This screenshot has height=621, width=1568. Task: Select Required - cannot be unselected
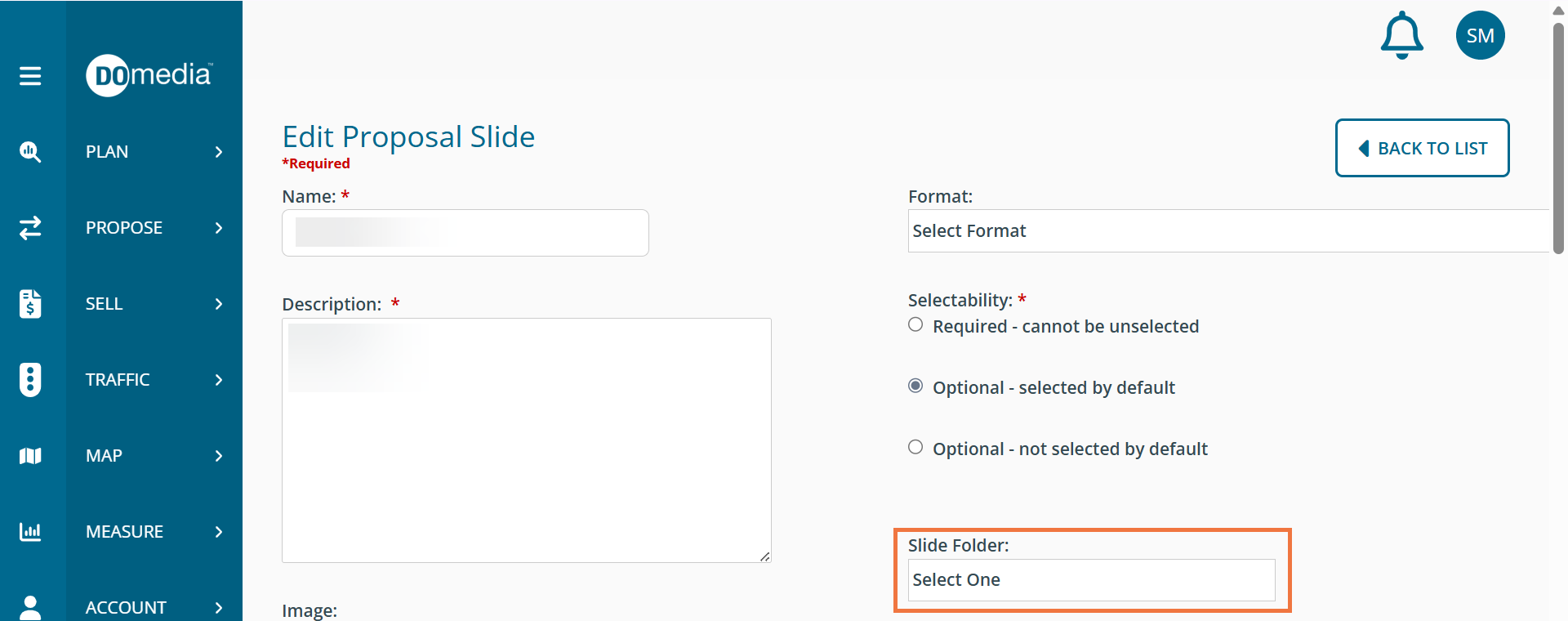pyautogui.click(x=915, y=325)
